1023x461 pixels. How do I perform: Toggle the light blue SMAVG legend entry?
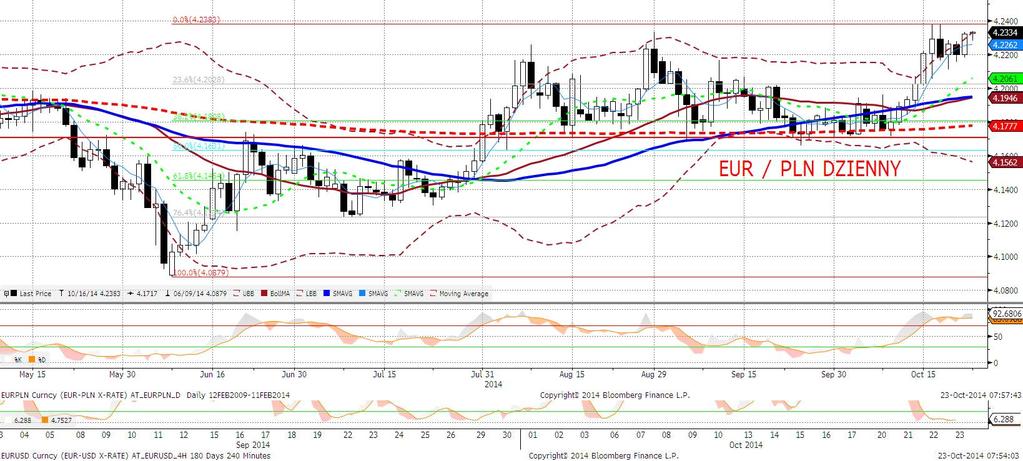373,293
